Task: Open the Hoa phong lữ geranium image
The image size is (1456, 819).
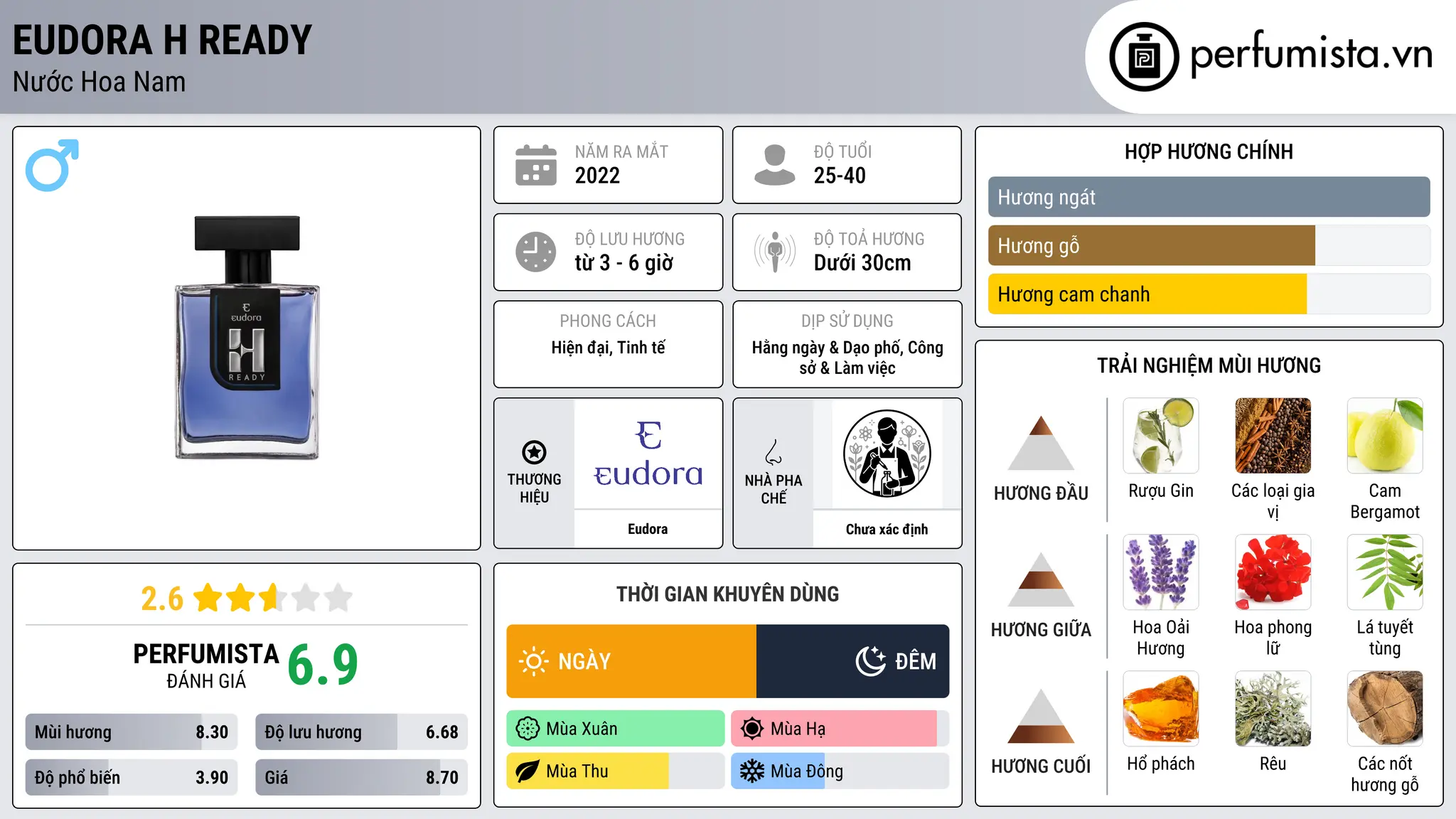Action: coord(1273,572)
